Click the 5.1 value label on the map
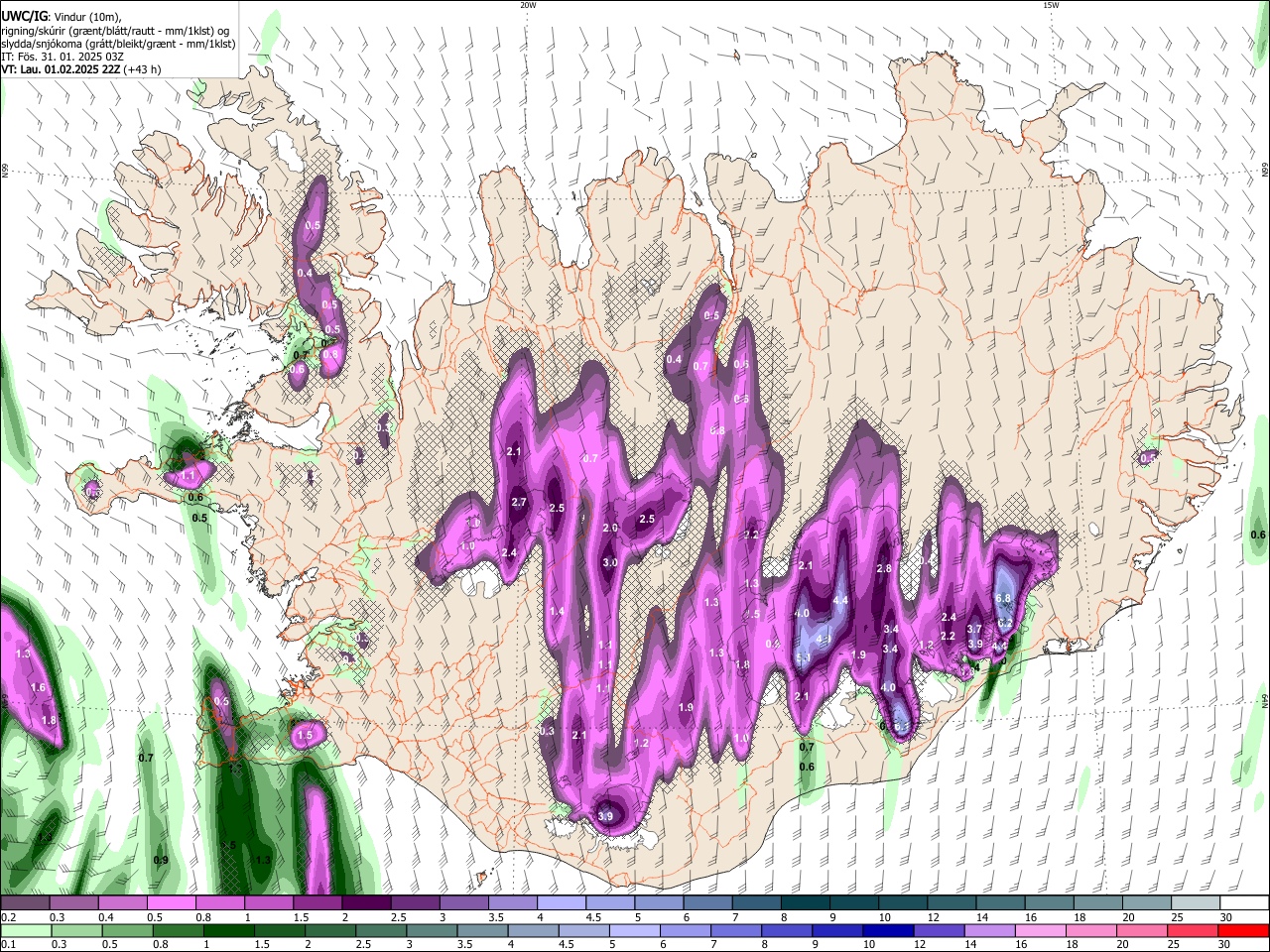The height and width of the screenshot is (952, 1270). click(x=804, y=657)
